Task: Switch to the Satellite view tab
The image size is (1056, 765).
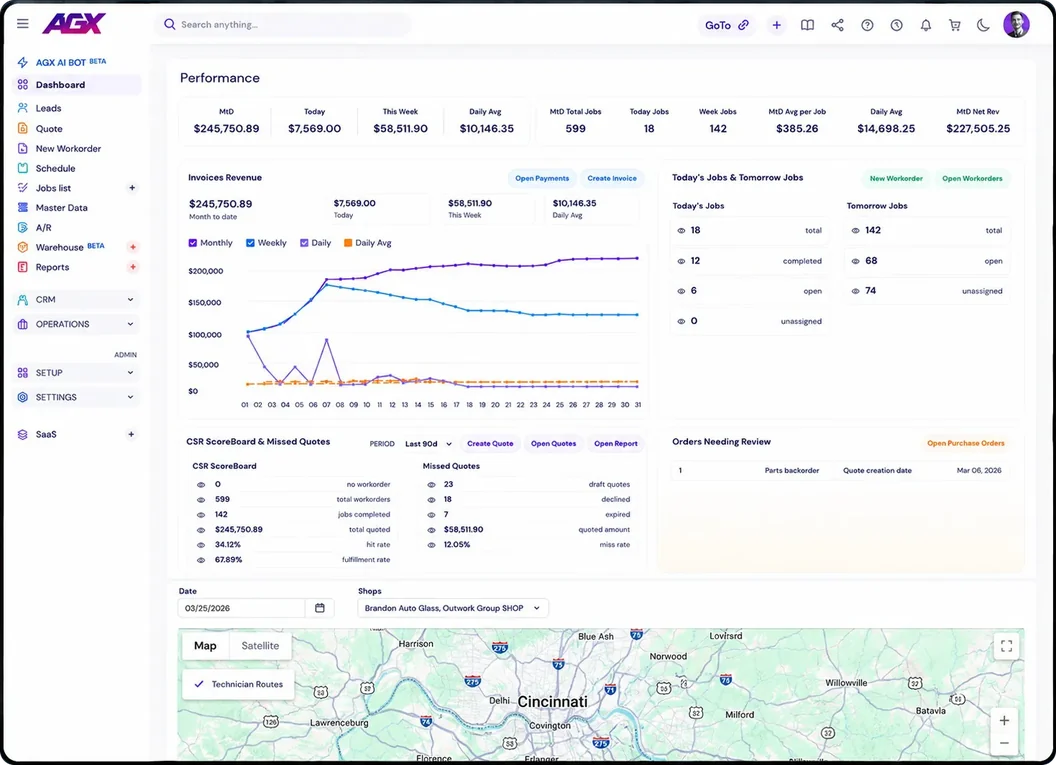Action: 260,646
